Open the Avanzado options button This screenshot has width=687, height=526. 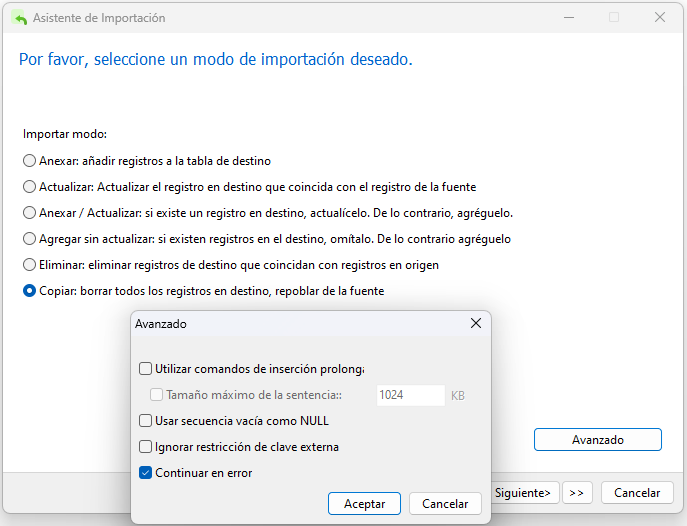(597, 440)
